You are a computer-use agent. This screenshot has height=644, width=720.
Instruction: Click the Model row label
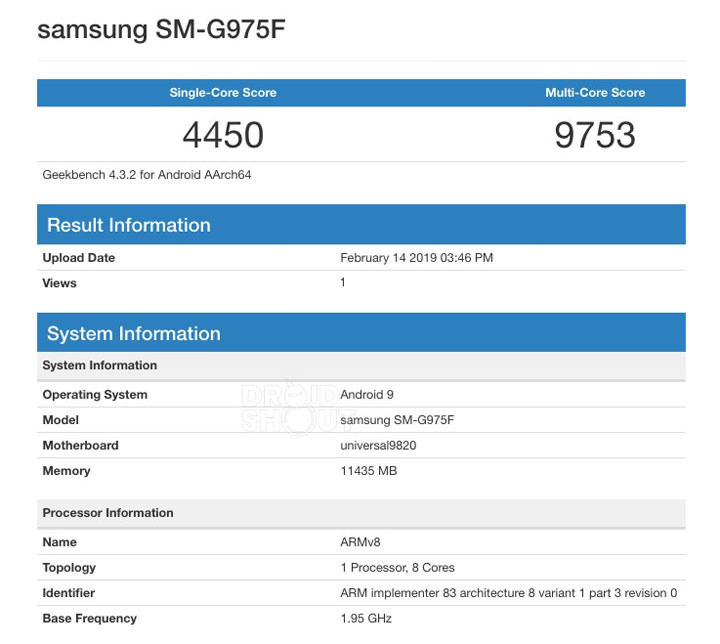click(x=61, y=420)
